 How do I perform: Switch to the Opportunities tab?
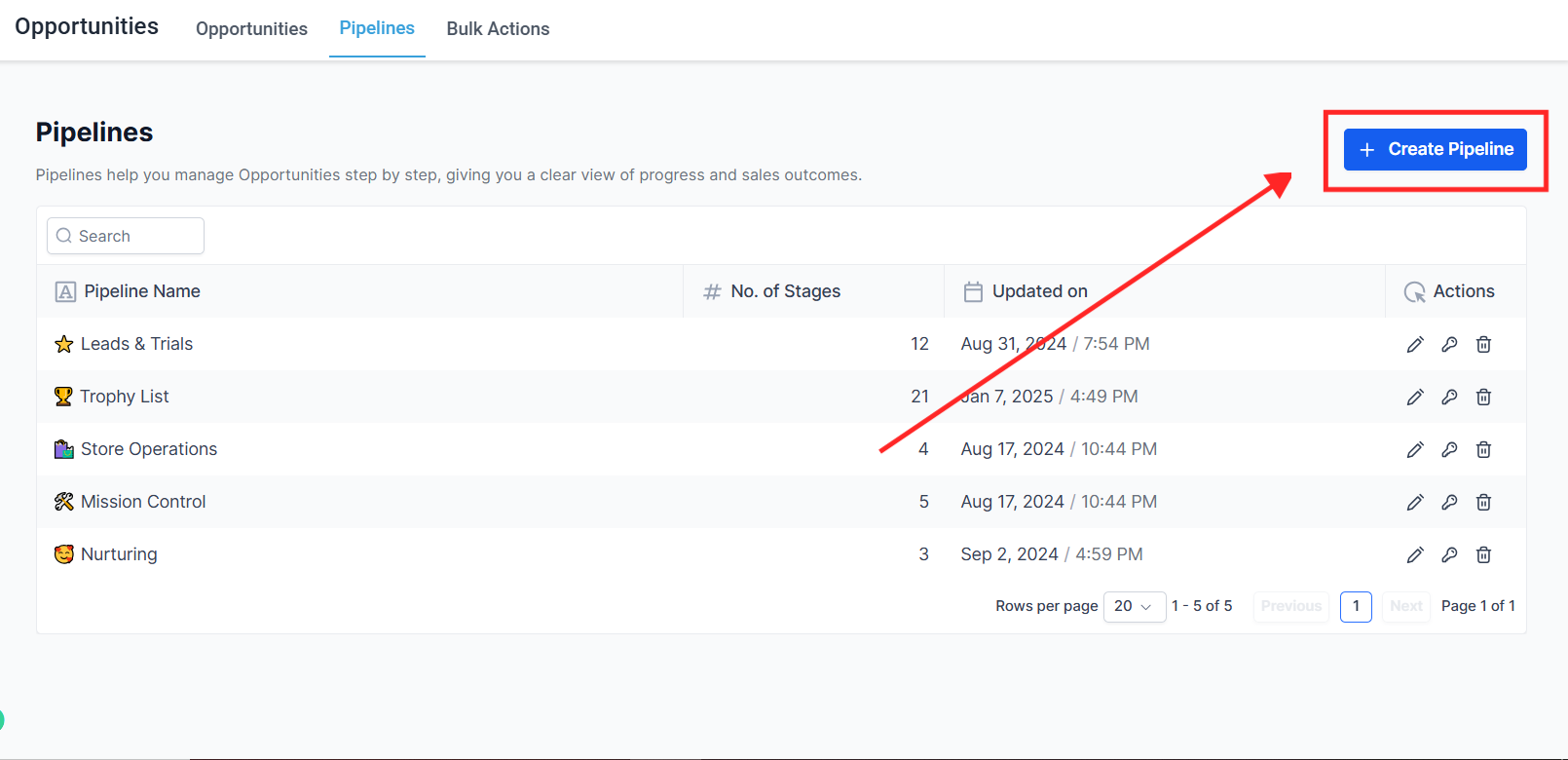pos(251,29)
